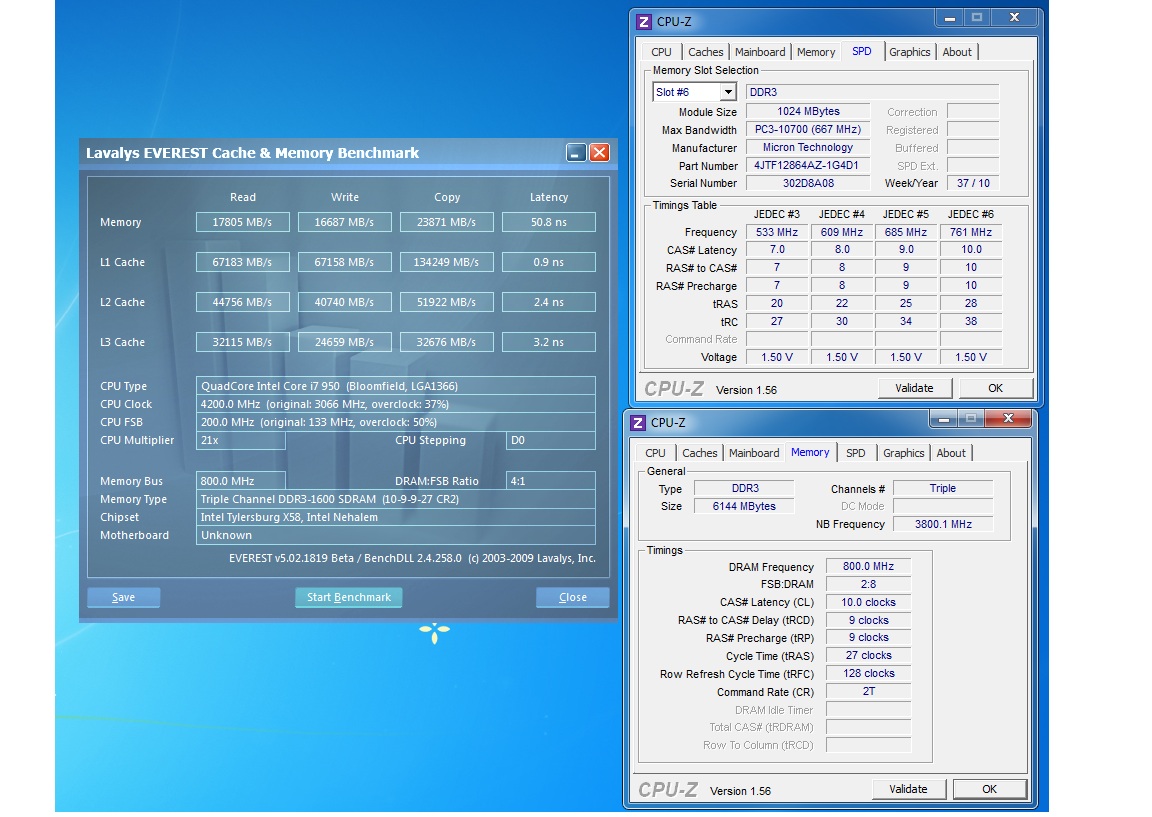Image resolution: width=1152 pixels, height=817 pixels.
Task: Click the CPU-Z logo icon in SPD window title bar
Action: tap(644, 22)
